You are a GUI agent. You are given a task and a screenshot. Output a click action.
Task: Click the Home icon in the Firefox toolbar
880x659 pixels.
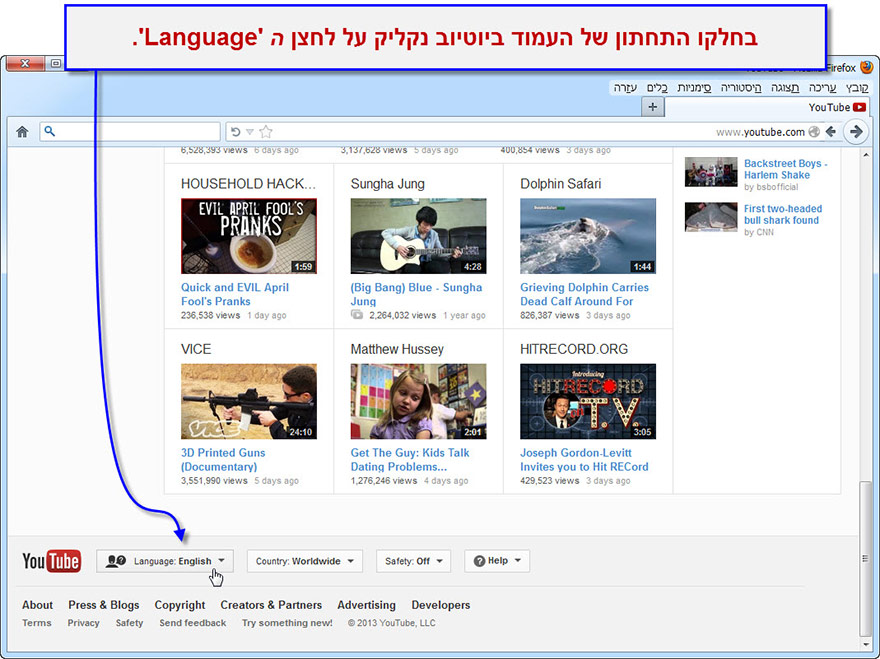[22, 131]
